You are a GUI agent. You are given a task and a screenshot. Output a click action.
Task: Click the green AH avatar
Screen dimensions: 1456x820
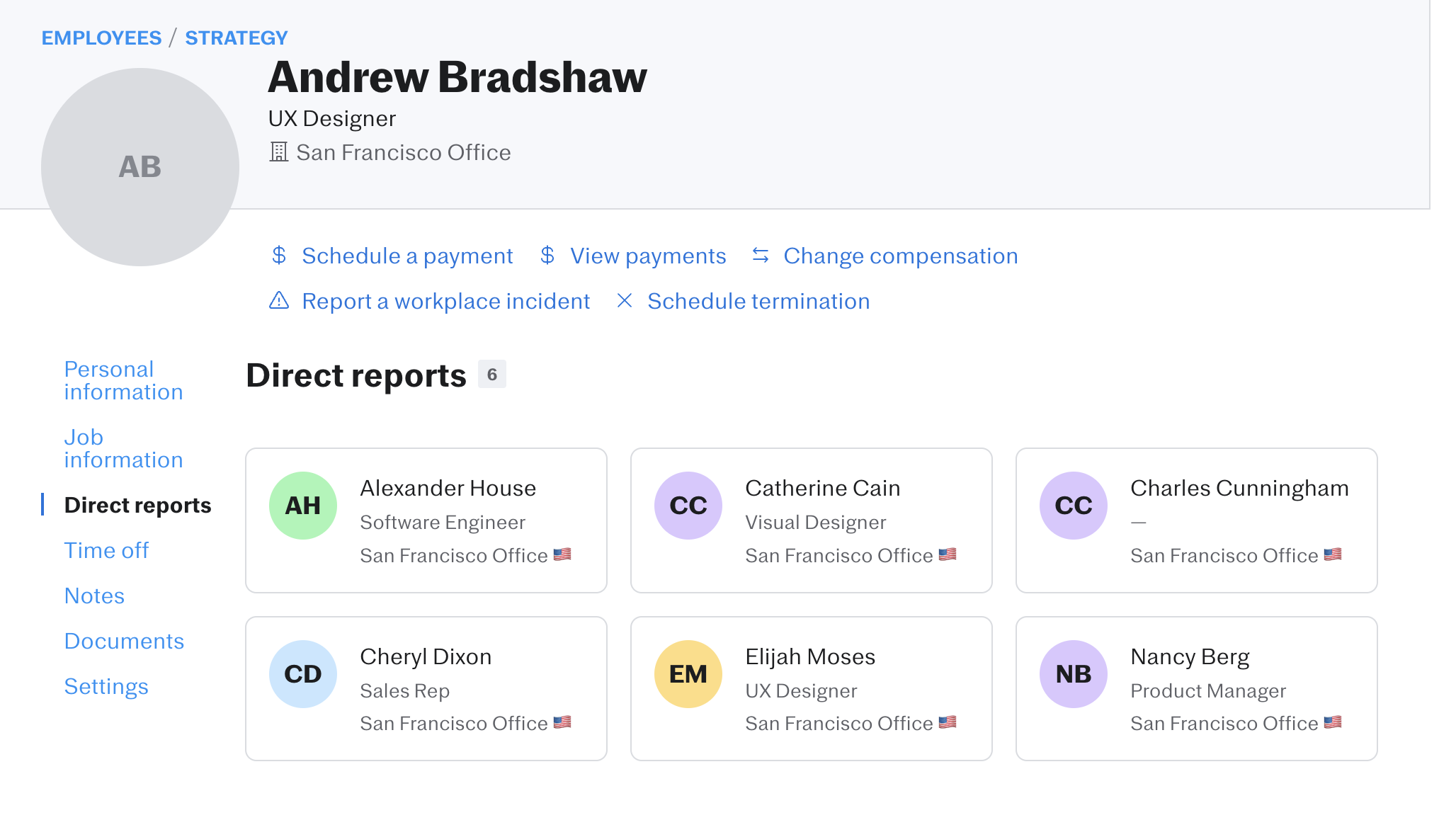(303, 506)
